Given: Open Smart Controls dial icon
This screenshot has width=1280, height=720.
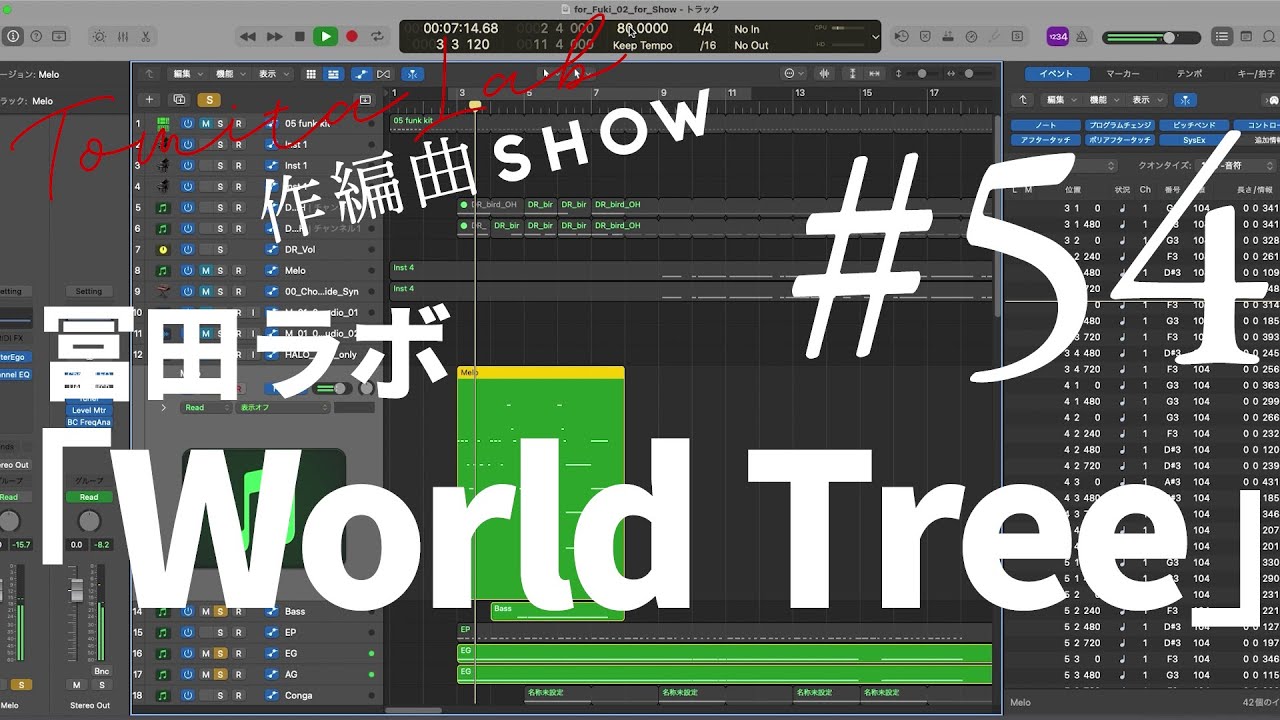Looking at the screenshot, I should (99, 36).
